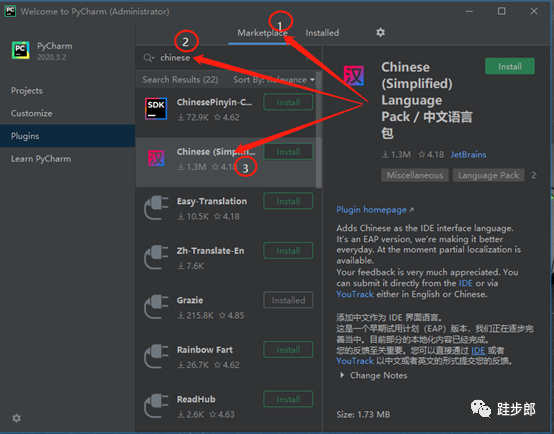554x434 pixels.
Task: Click the plugin list vertical scrollbar
Action: click(318, 130)
